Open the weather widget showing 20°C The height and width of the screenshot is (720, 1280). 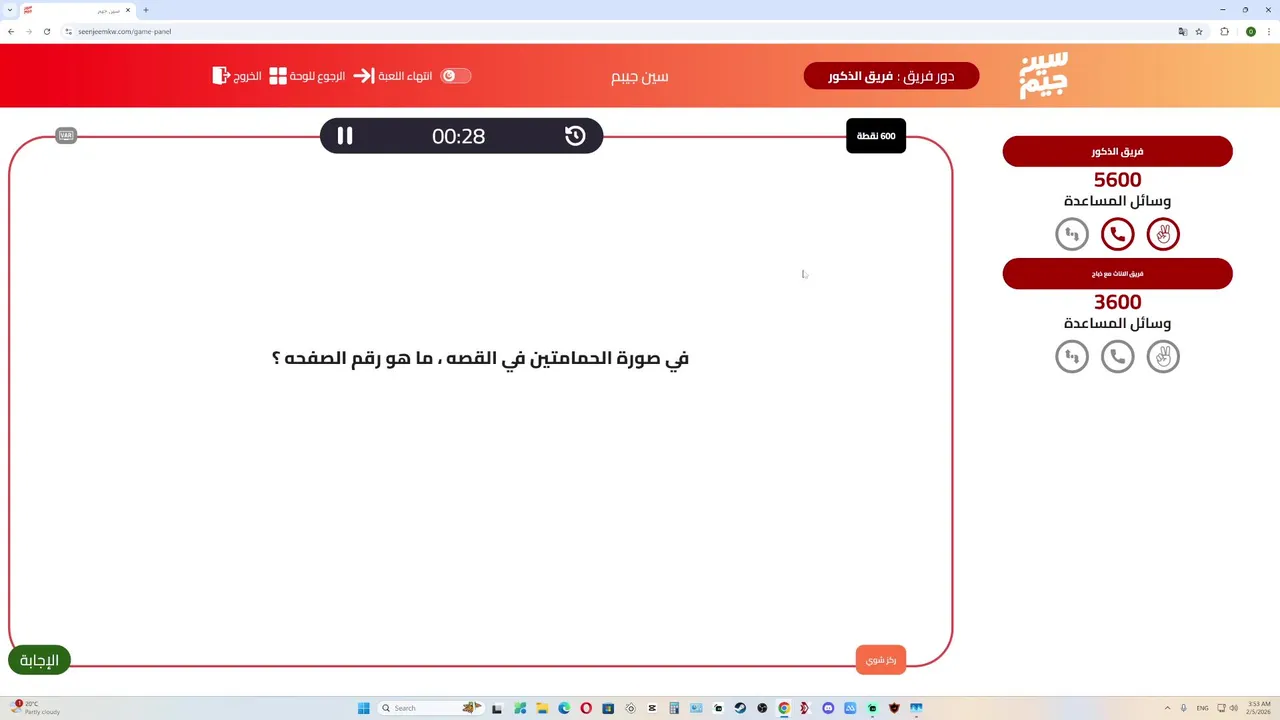point(35,708)
